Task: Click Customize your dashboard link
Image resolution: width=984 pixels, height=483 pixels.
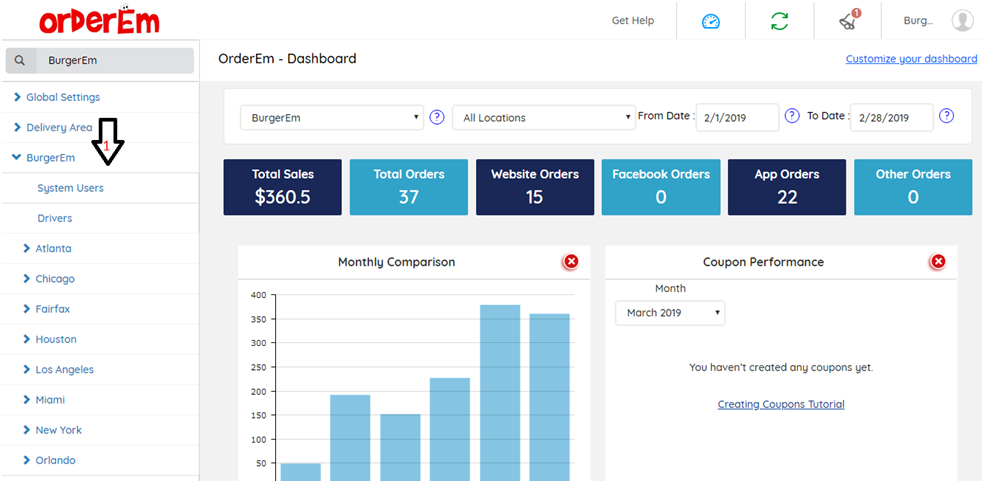Action: [x=911, y=59]
